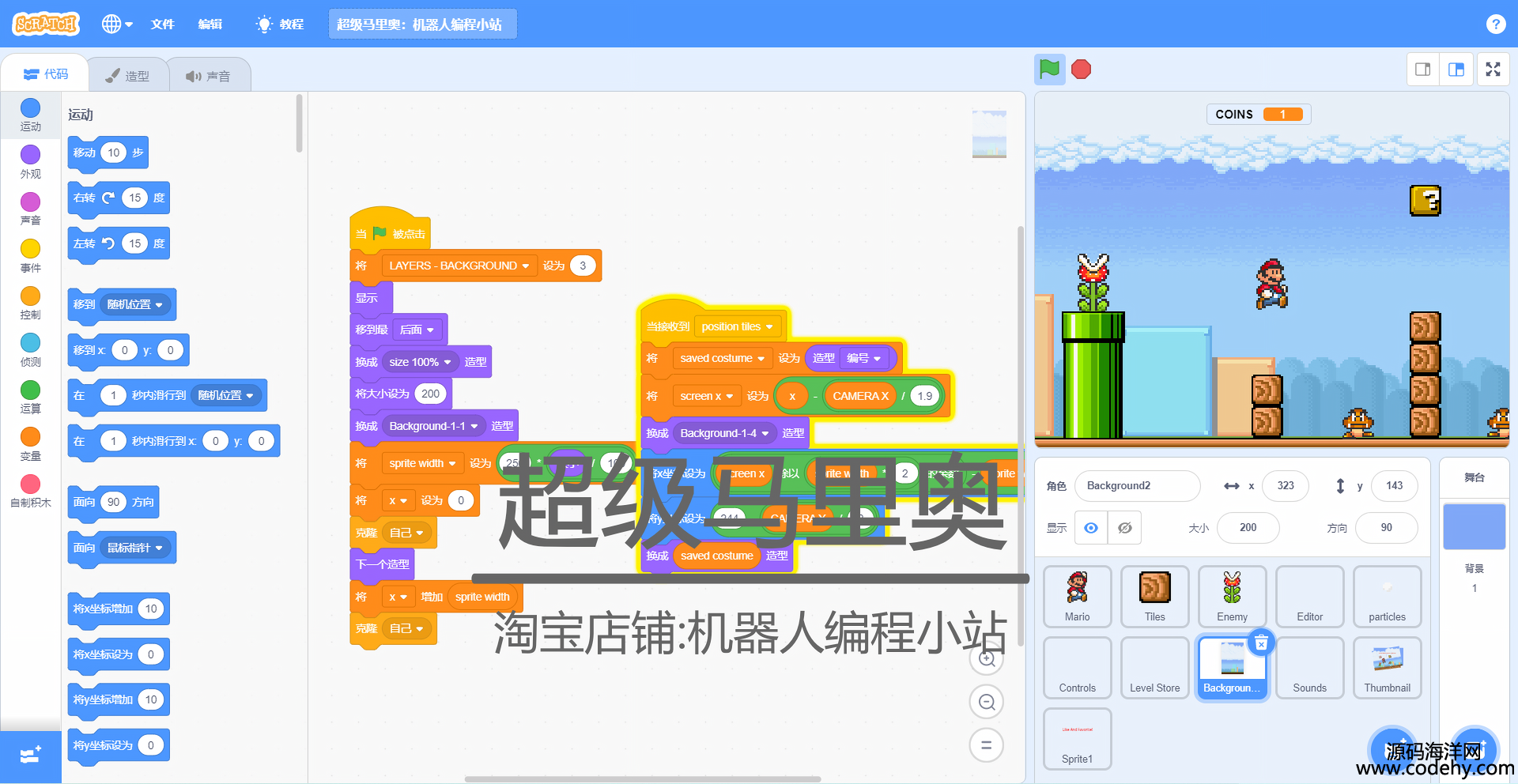Hide the sprite with crossed eye icon
The height and width of the screenshot is (784, 1518).
1124,528
